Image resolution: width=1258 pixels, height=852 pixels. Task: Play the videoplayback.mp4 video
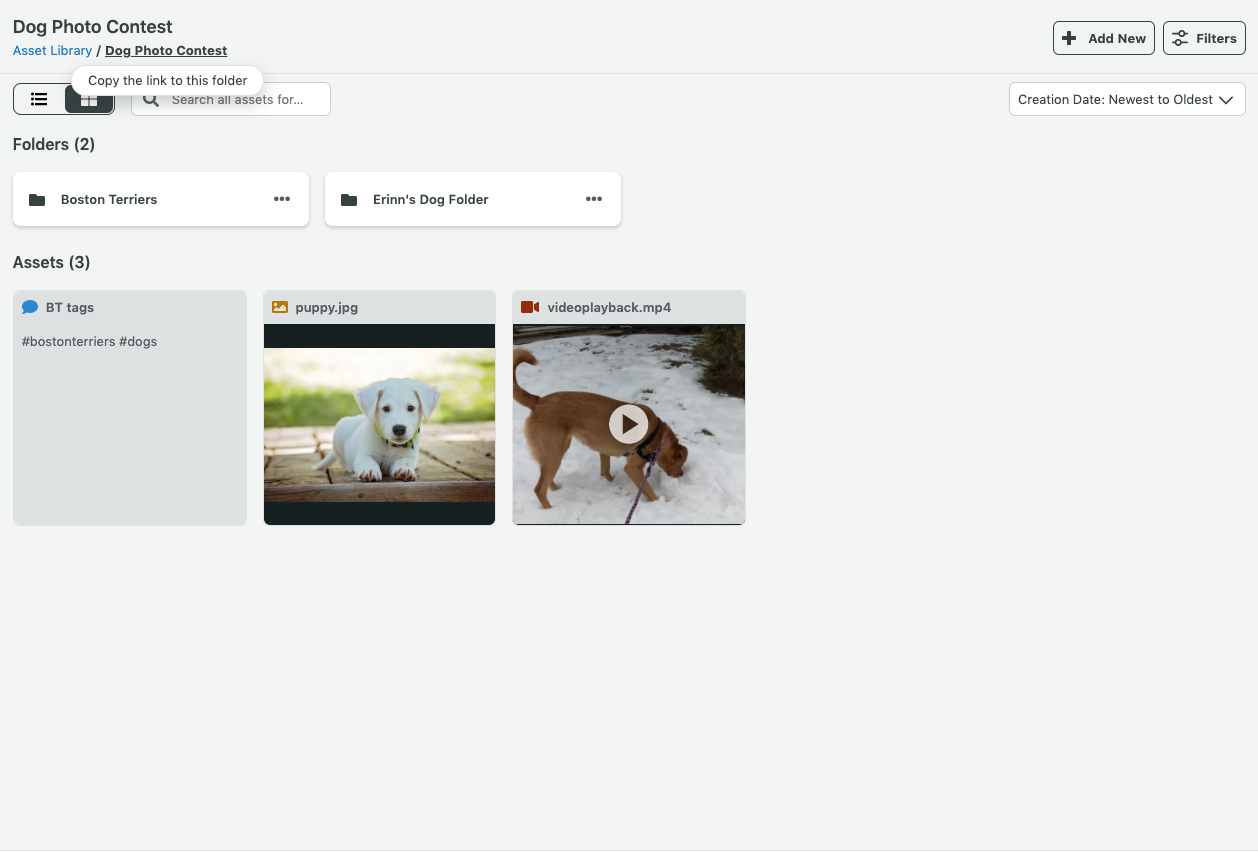click(628, 424)
